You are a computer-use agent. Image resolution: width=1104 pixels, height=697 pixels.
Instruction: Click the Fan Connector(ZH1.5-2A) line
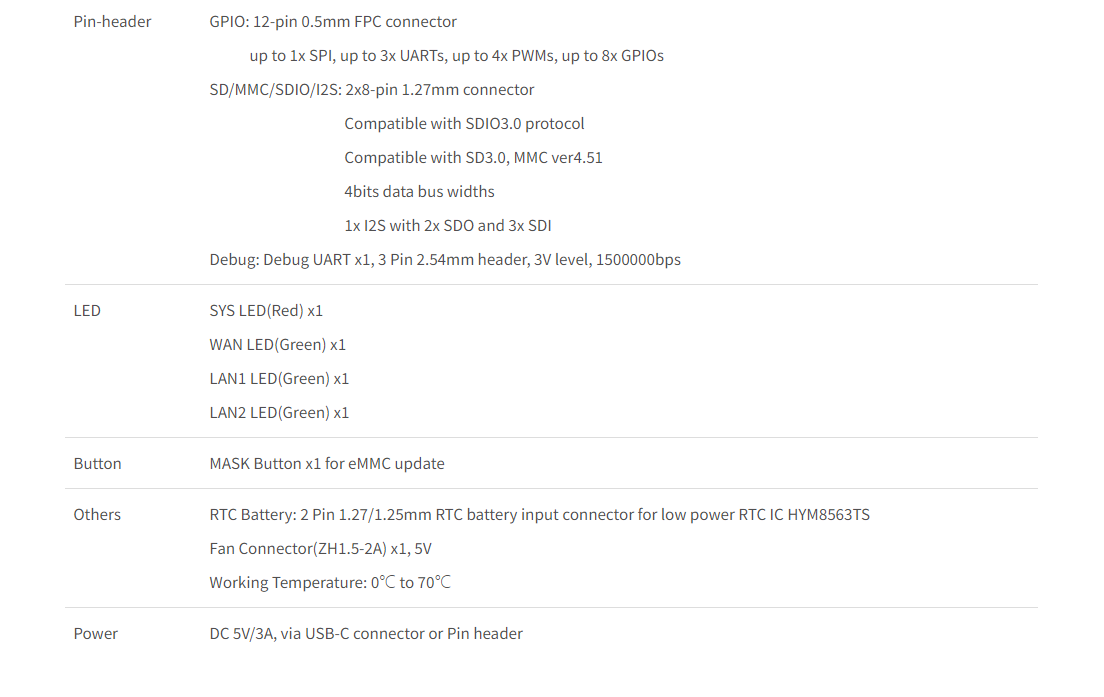click(x=320, y=548)
